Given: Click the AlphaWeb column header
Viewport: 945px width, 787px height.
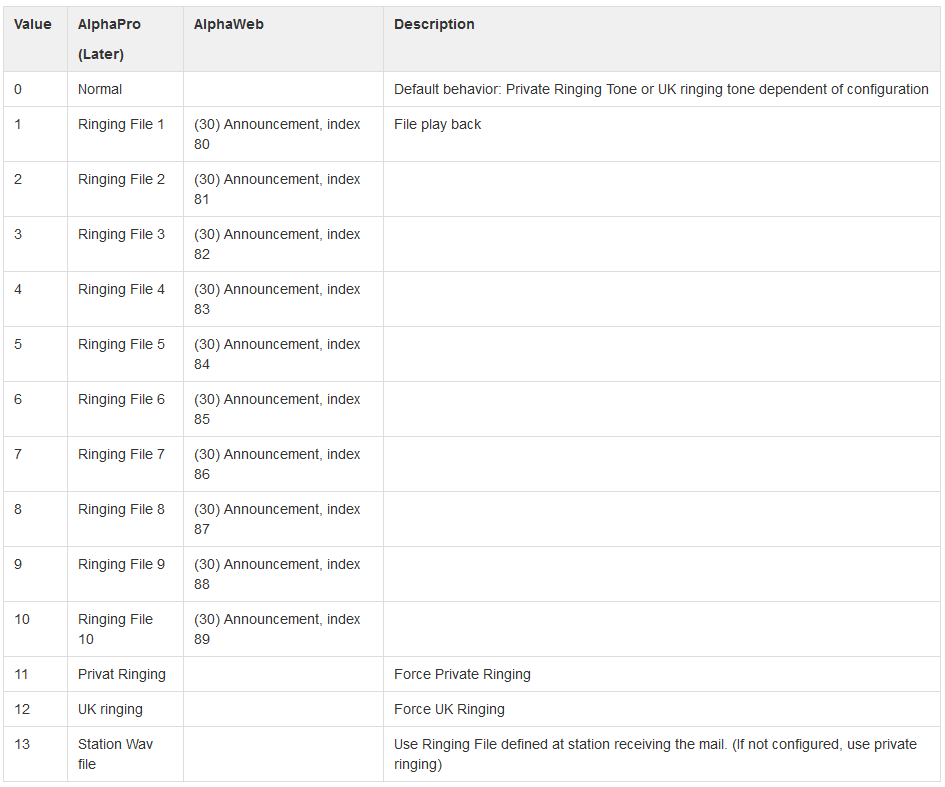Looking at the screenshot, I should pos(229,24).
